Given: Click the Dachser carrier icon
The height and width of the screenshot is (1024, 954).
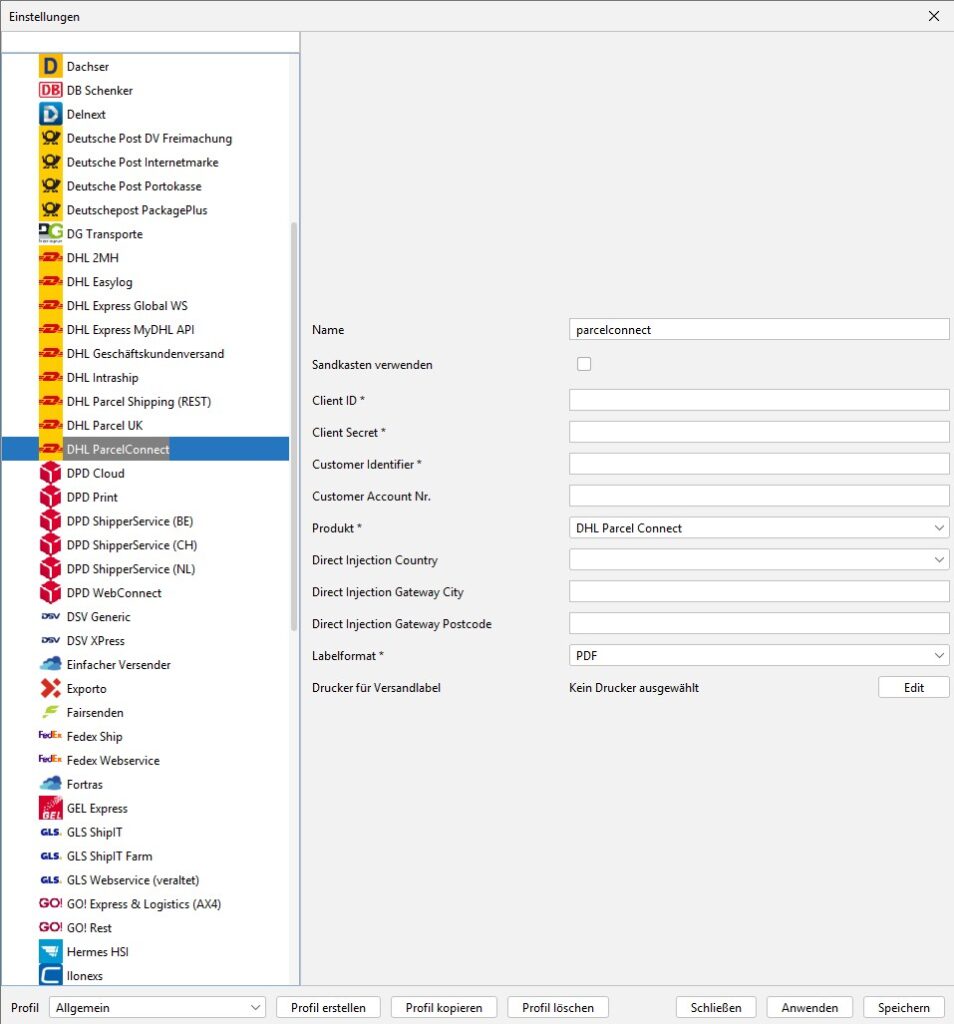Looking at the screenshot, I should click(50, 67).
